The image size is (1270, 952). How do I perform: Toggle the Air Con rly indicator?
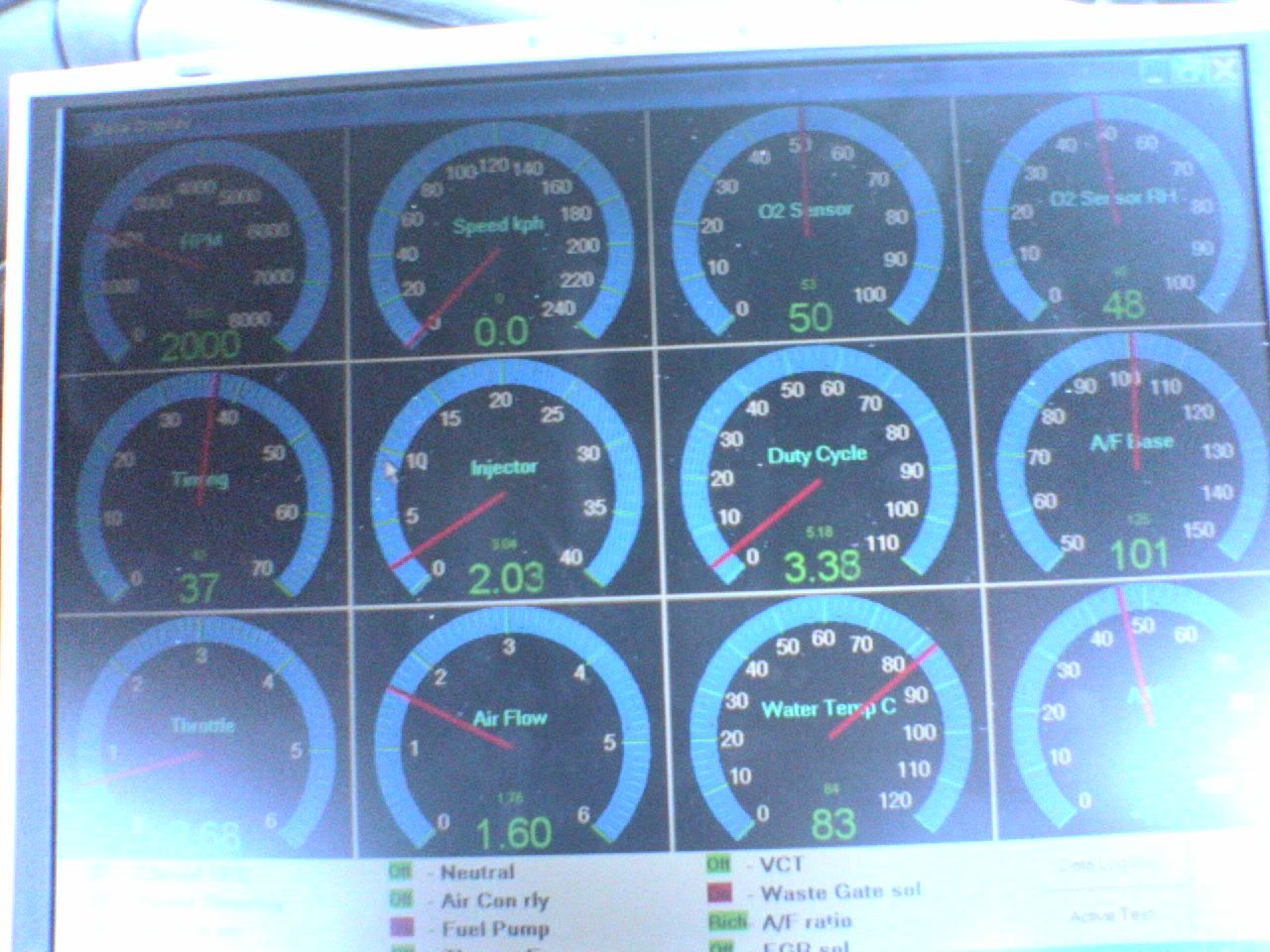(401, 900)
